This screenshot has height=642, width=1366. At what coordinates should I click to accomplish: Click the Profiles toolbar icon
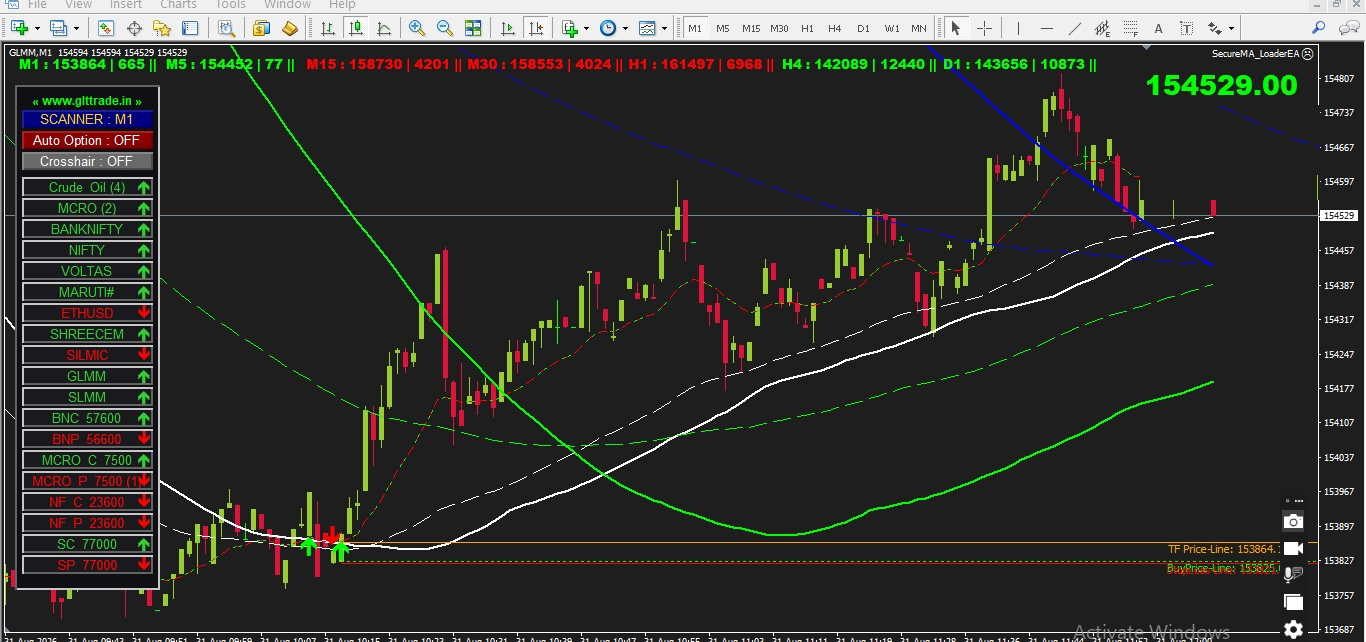[58, 28]
